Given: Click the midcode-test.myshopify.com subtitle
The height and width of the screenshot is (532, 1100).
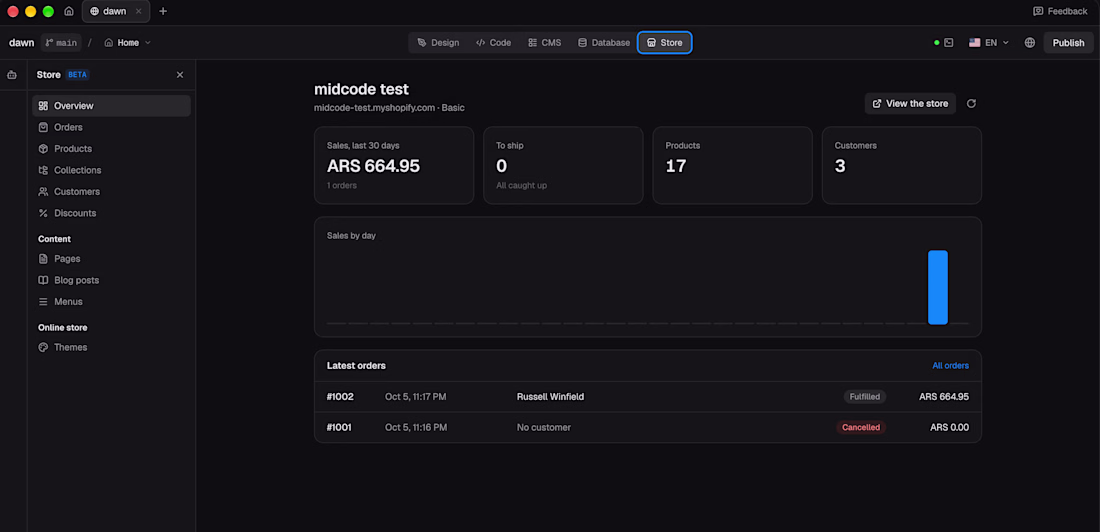Looking at the screenshot, I should click(389, 108).
